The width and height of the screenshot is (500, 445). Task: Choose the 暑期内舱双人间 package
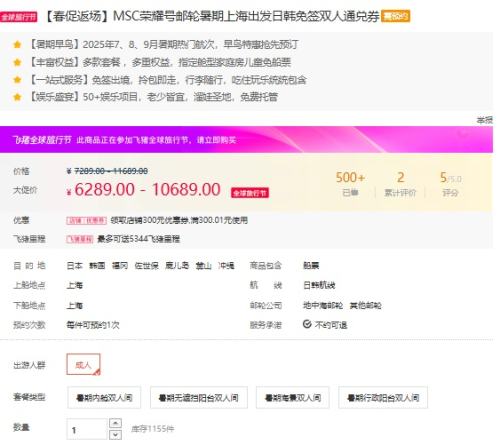[x=104, y=397]
